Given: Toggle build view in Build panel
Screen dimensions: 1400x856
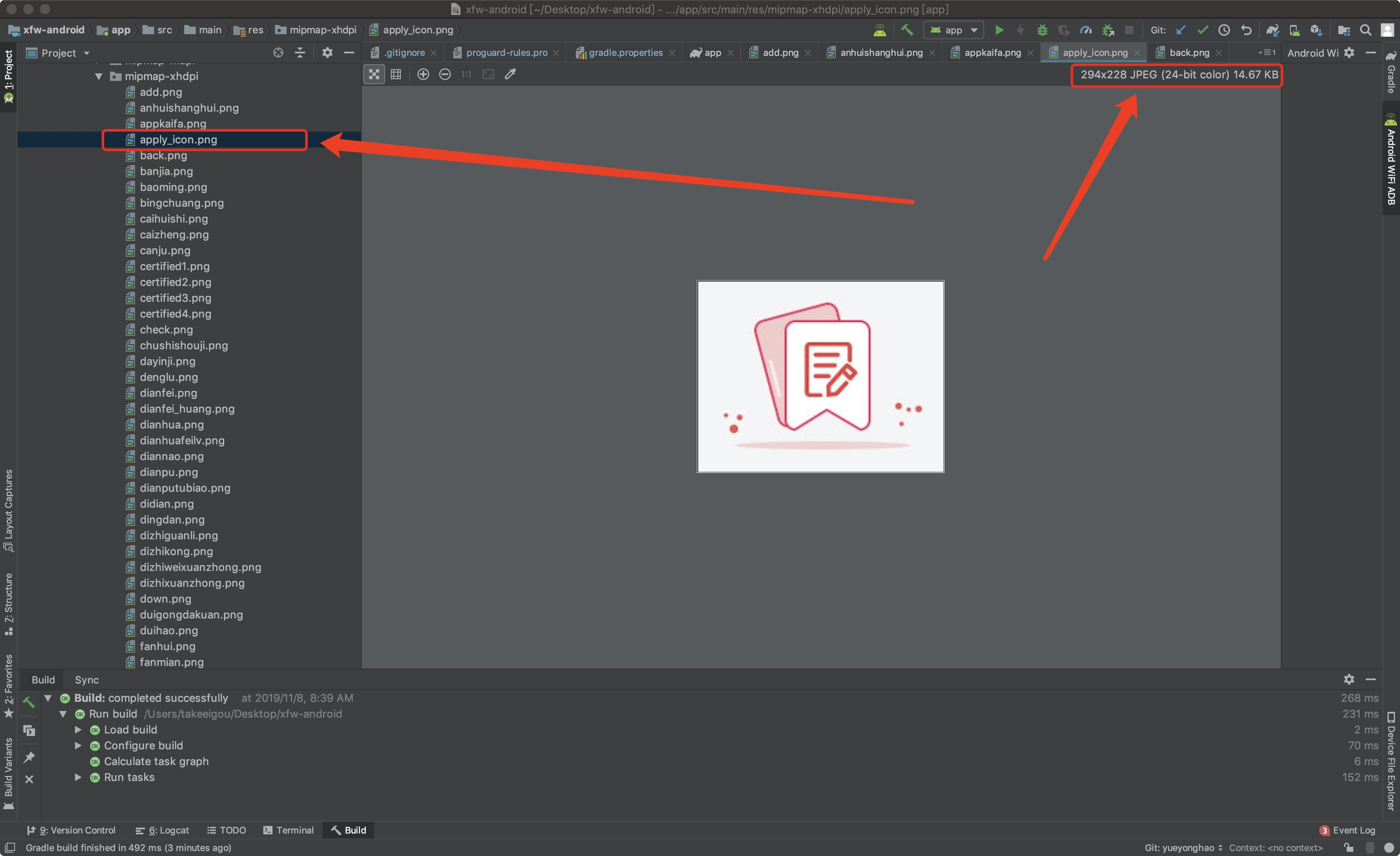Looking at the screenshot, I should (30, 731).
